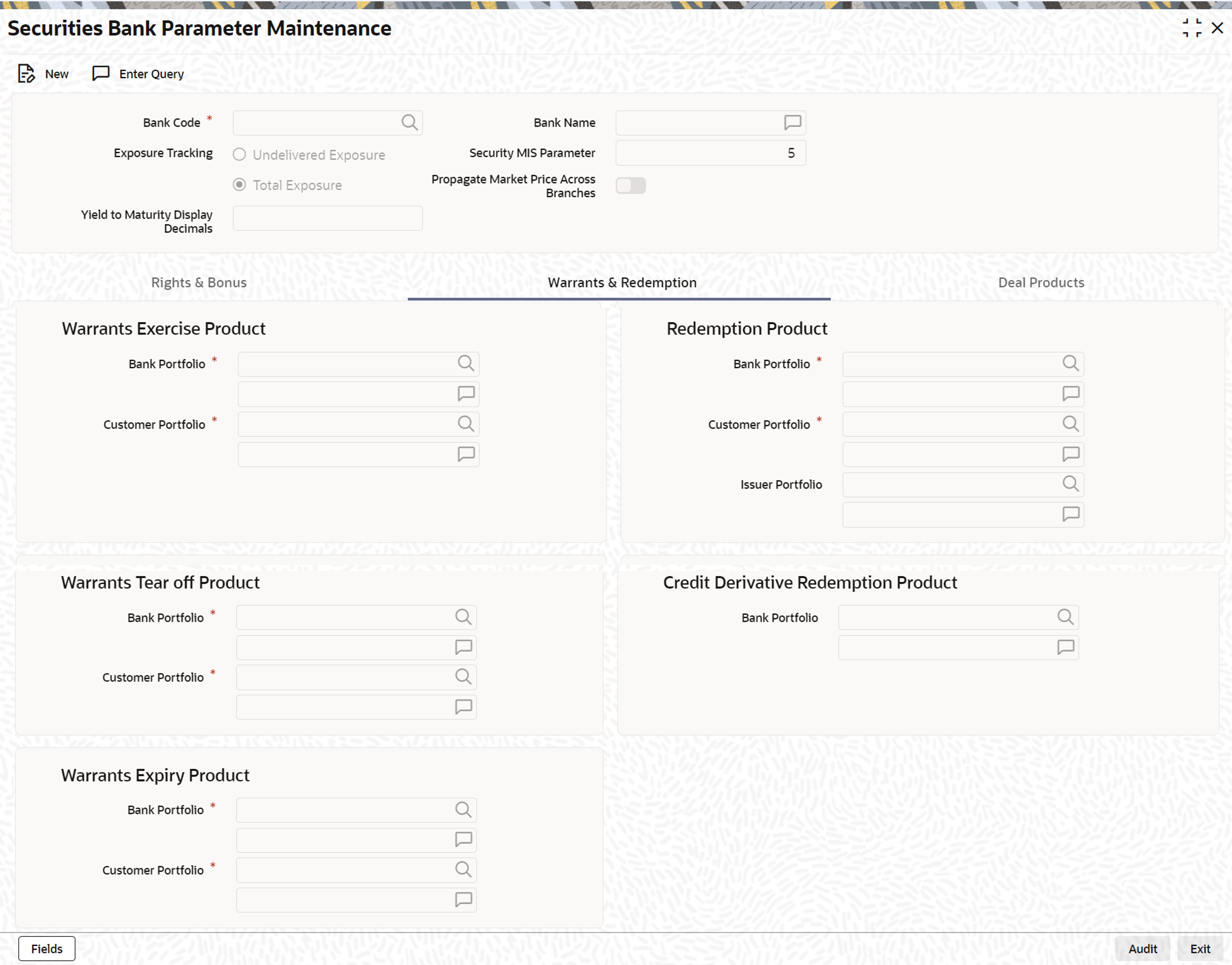Click the Bank Code search lookup icon

click(x=409, y=122)
